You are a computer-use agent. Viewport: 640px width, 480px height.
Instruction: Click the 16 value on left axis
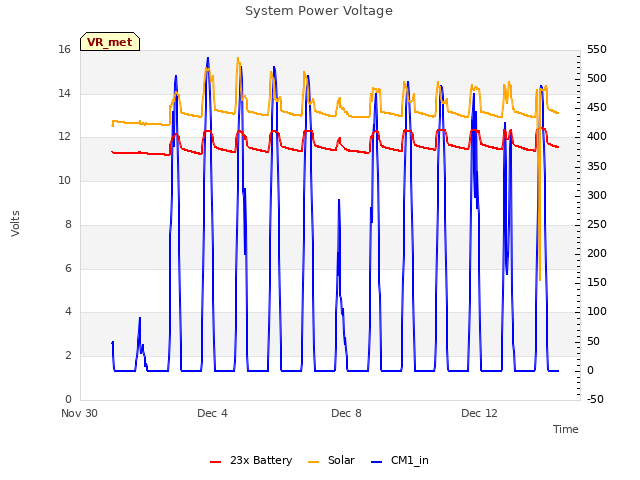pos(64,49)
